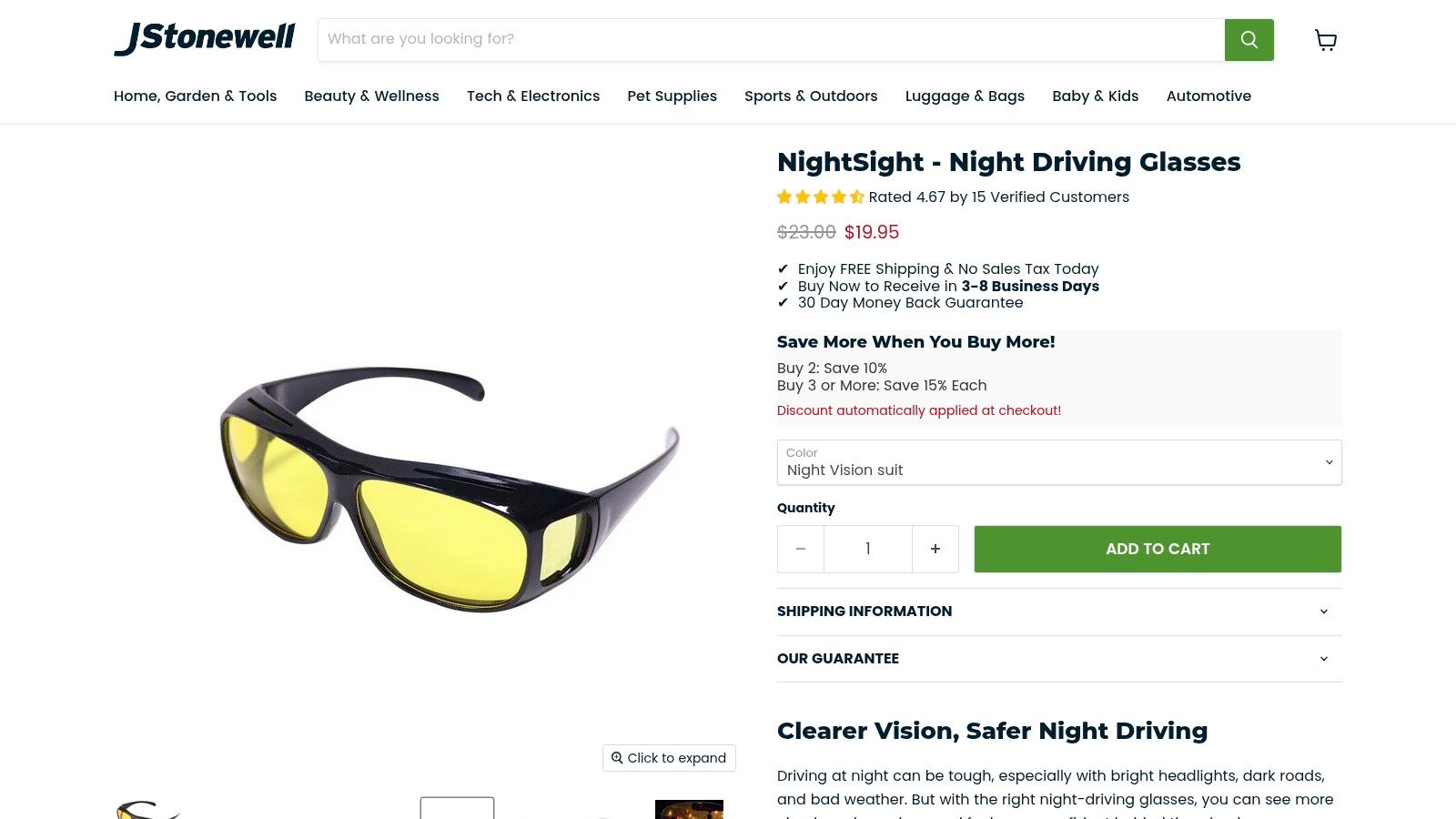Expand Our Guarantee section

tap(1058, 659)
